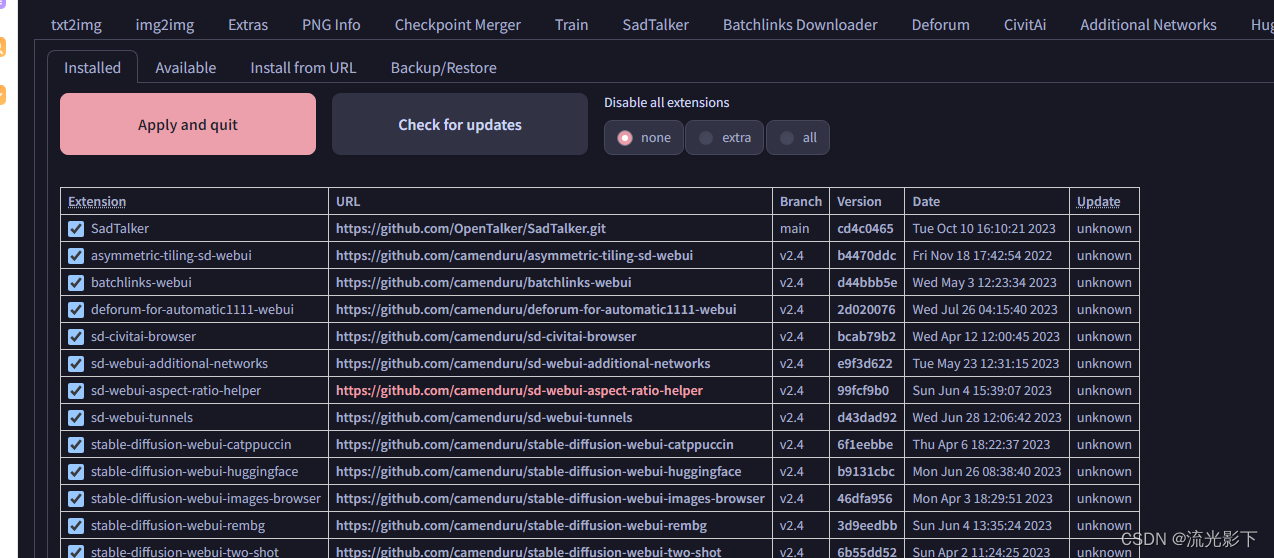The image size is (1274, 558).
Task: Open the sd-civitai-browser repository link
Action: (486, 337)
